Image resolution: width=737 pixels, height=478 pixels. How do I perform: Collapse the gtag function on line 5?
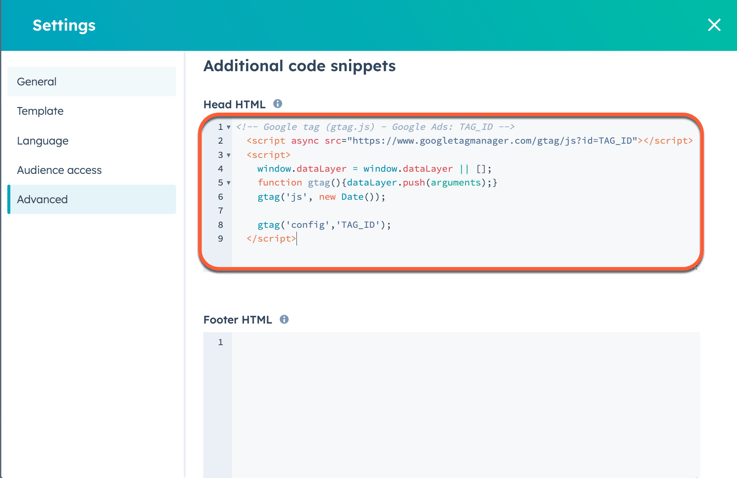[x=229, y=184]
